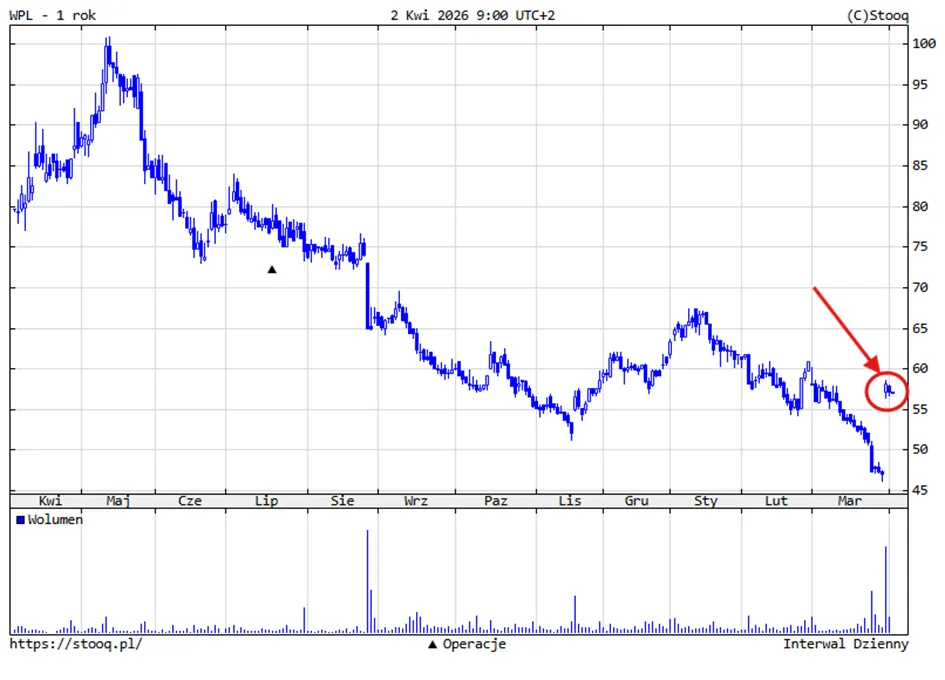The width and height of the screenshot is (945, 680).
Task: Select the black operation triangle marker on the price chart
Action: coord(272,269)
